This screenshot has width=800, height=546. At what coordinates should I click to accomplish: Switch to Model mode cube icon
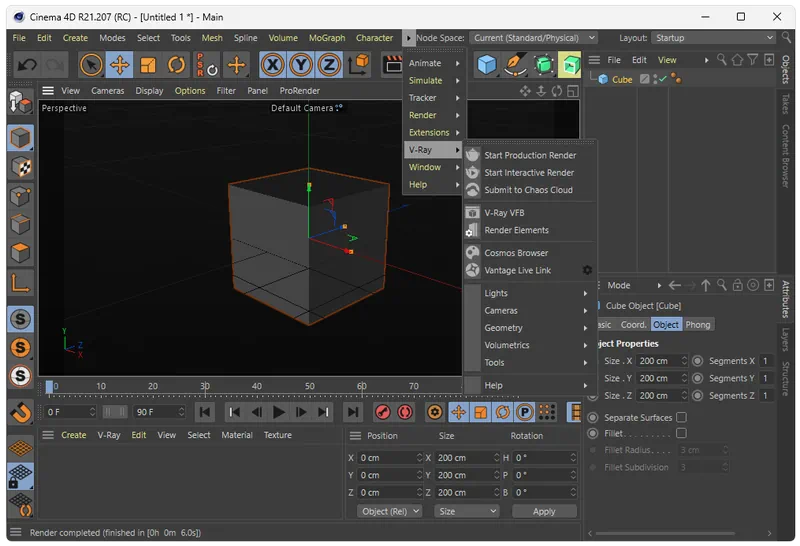[20, 138]
